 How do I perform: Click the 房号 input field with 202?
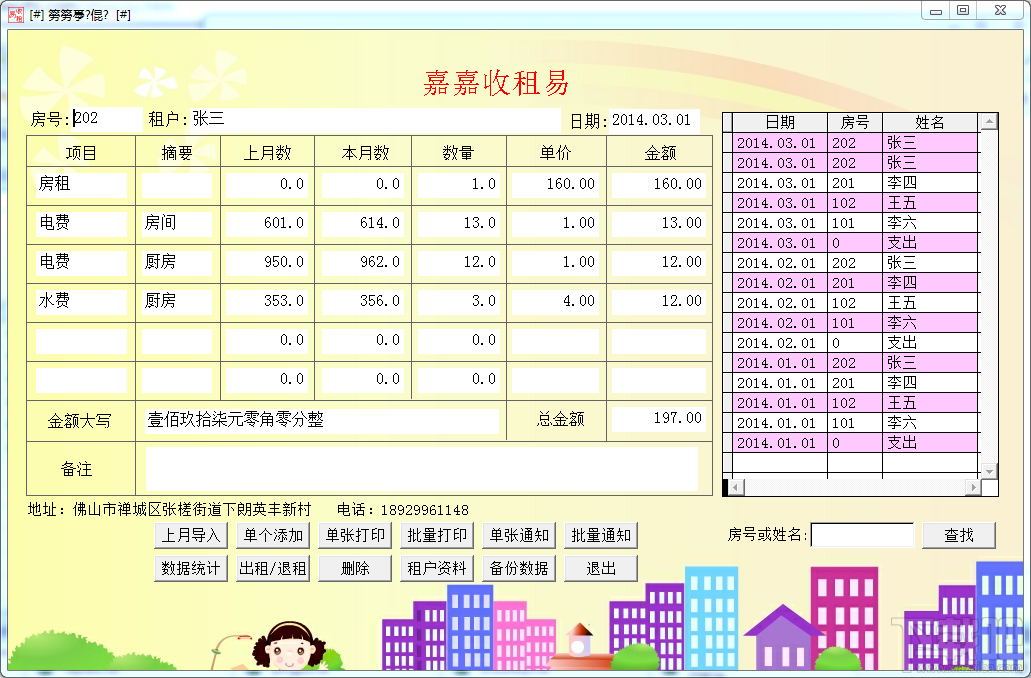pyautogui.click(x=107, y=119)
